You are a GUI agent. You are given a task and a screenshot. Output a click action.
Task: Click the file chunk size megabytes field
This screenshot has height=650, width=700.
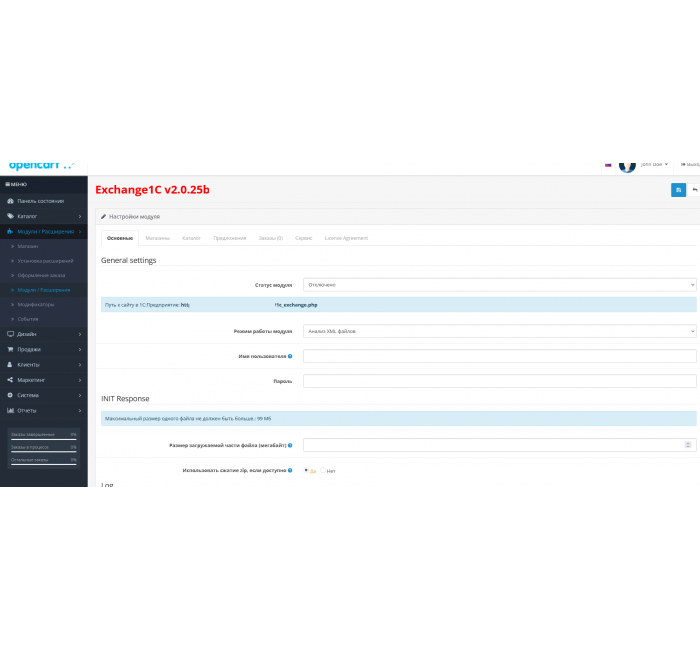coord(500,445)
